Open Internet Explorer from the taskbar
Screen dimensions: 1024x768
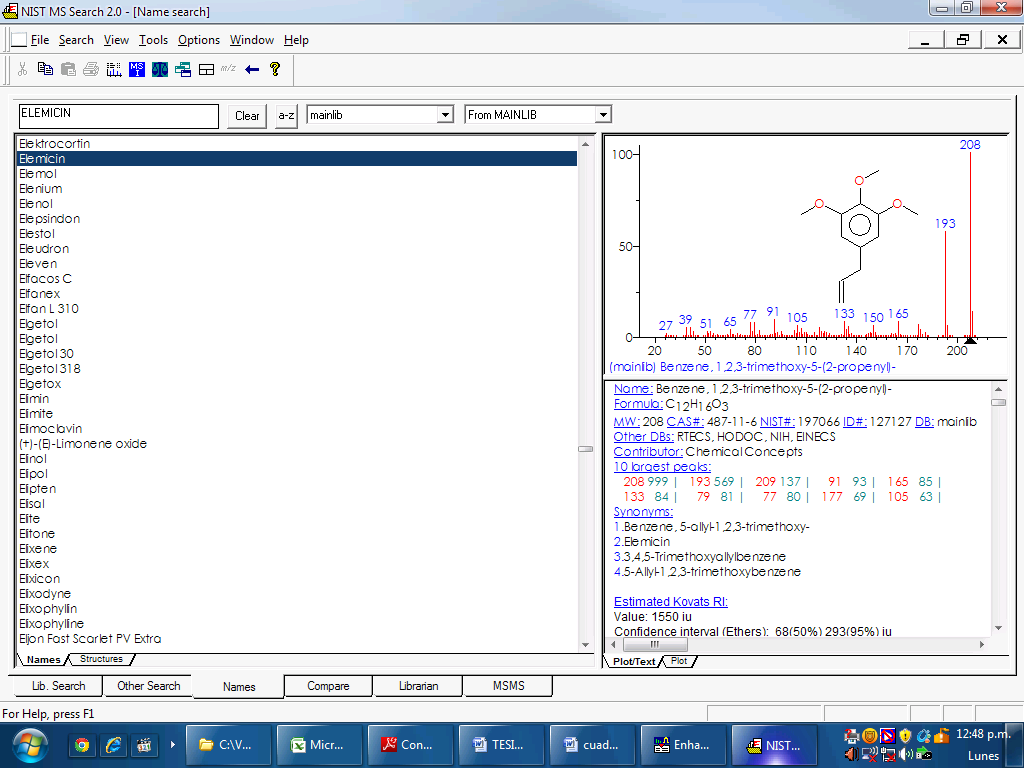(113, 745)
